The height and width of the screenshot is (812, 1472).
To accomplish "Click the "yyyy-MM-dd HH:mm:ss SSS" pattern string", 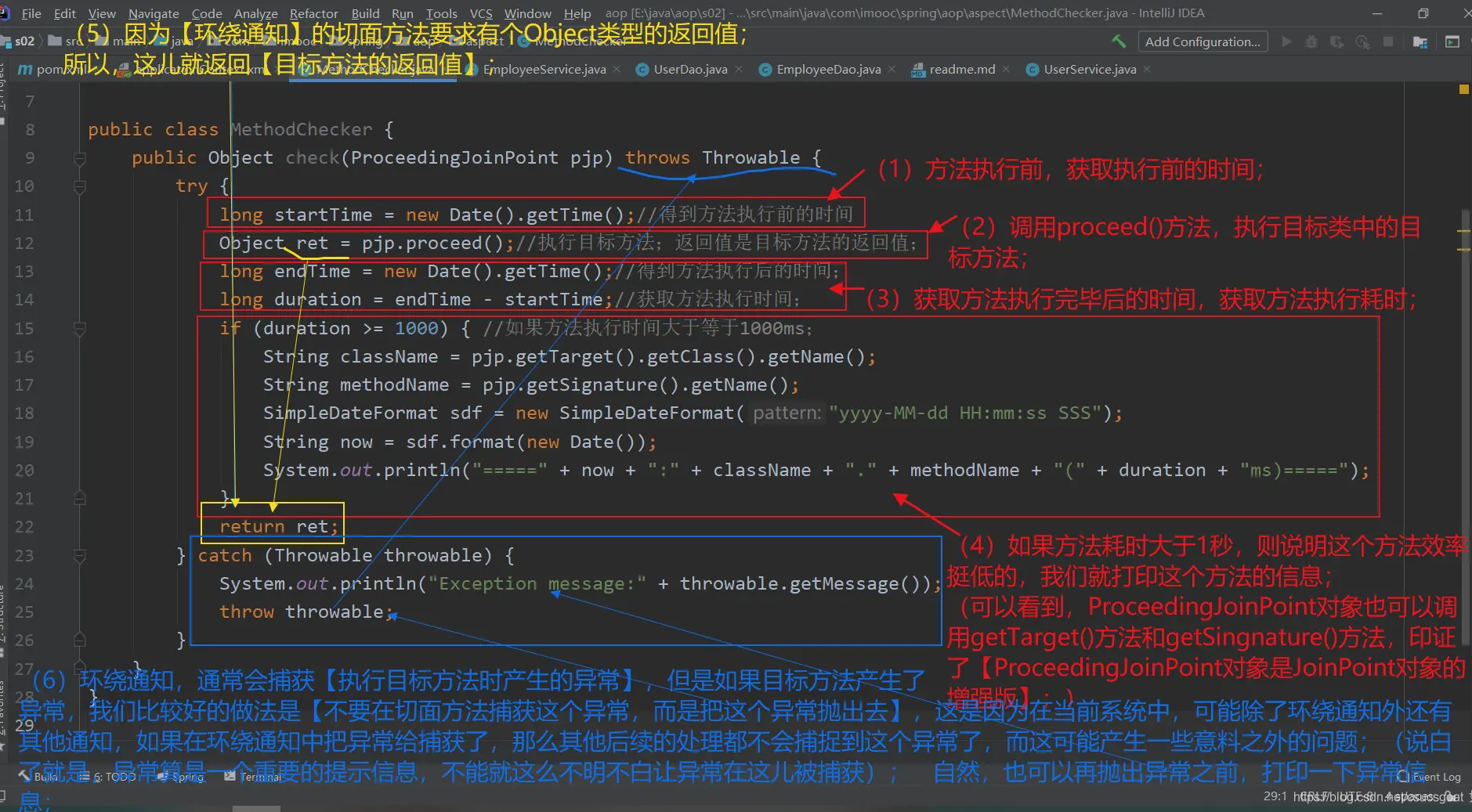I will [964, 413].
